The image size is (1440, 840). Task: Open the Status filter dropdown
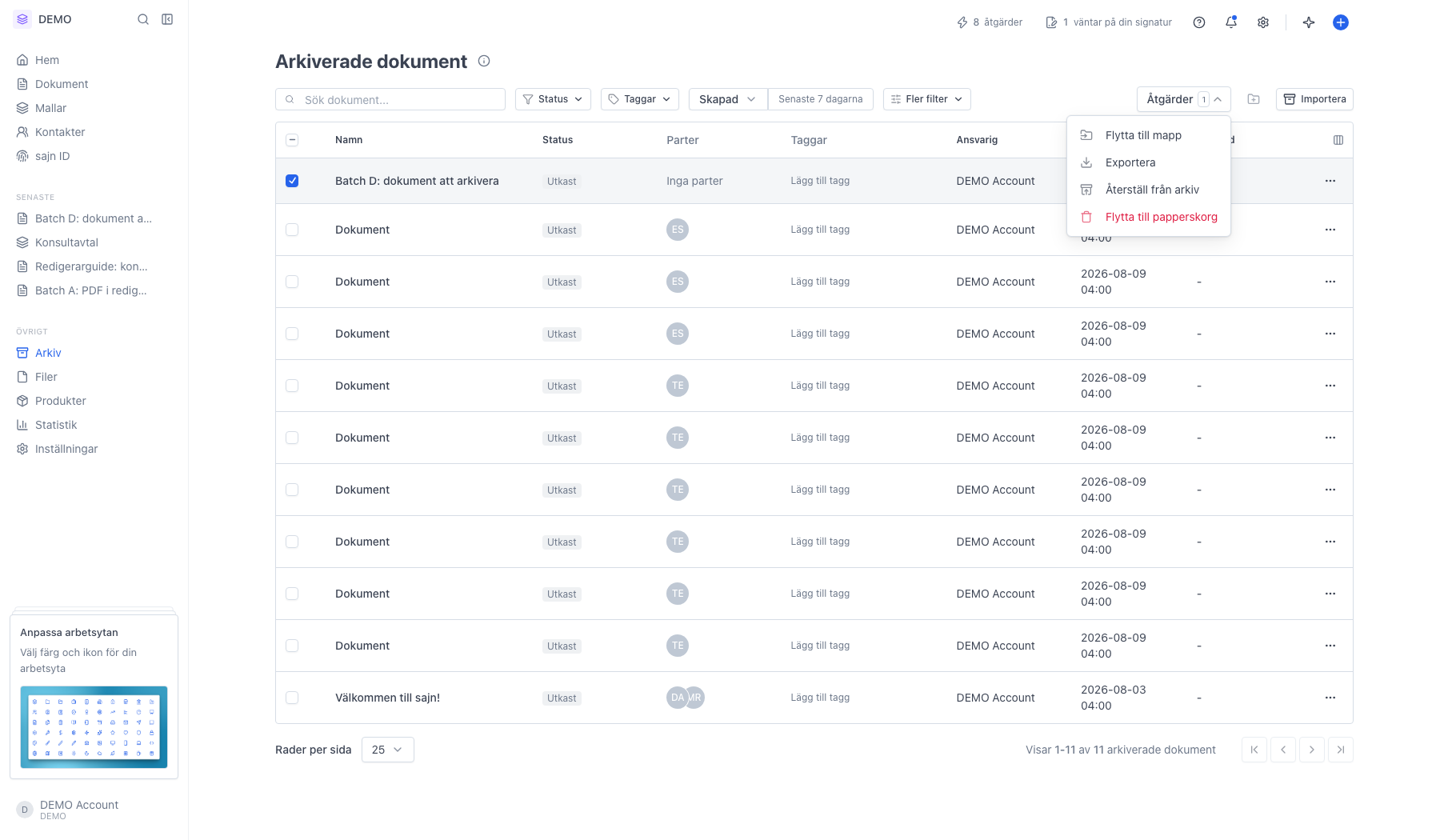point(553,99)
